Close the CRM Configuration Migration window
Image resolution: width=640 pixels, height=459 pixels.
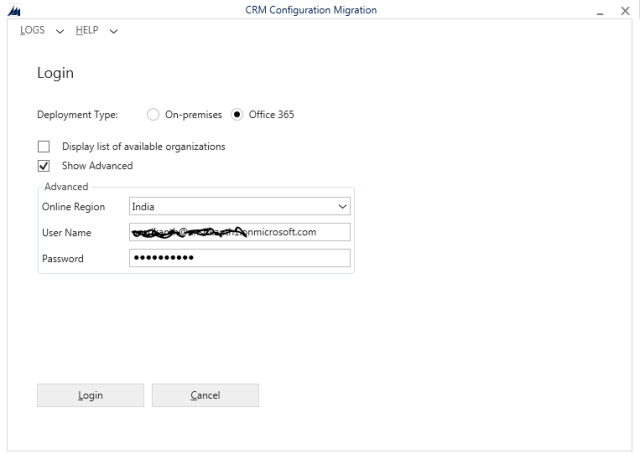tap(625, 11)
